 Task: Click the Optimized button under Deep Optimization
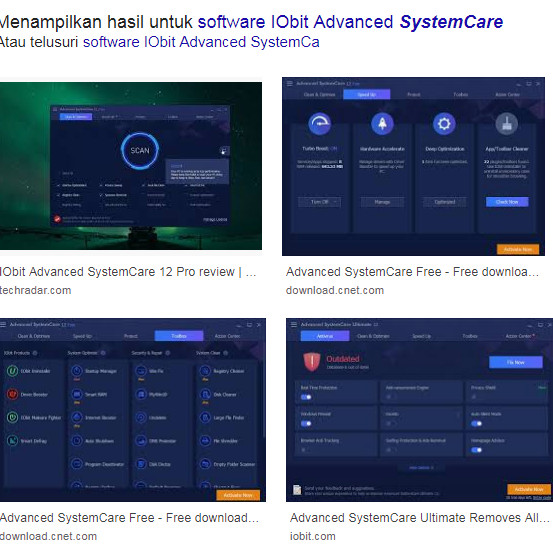[x=444, y=202]
